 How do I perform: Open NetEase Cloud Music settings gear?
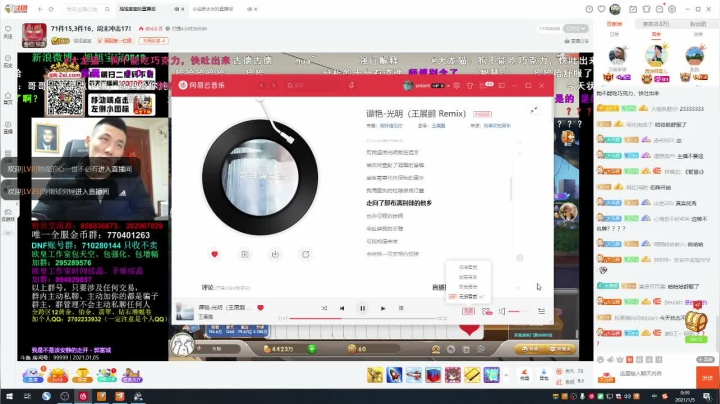click(x=456, y=85)
